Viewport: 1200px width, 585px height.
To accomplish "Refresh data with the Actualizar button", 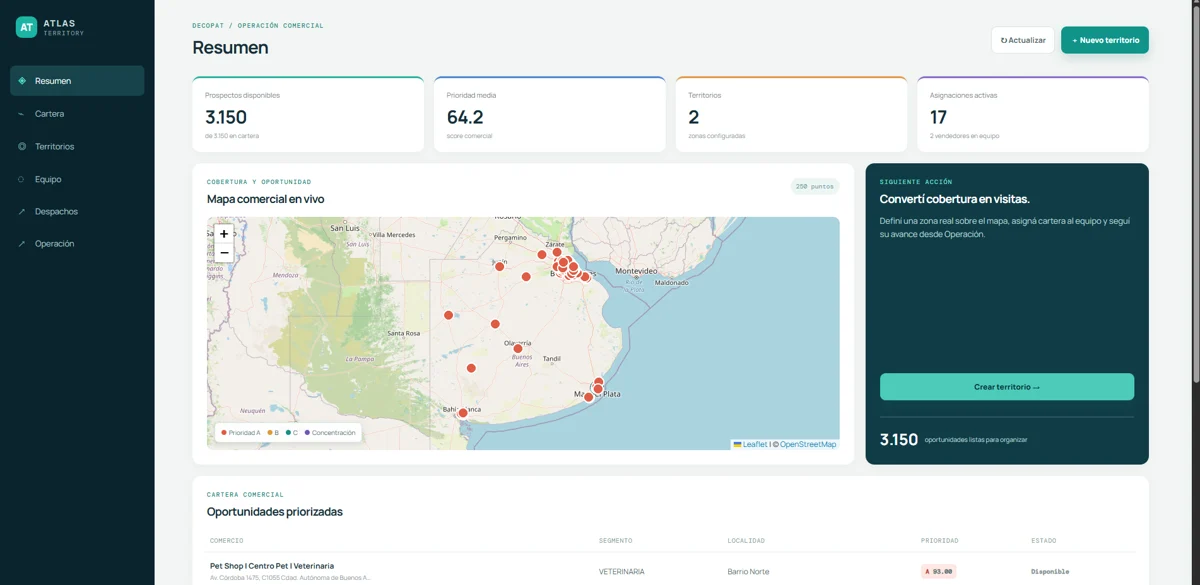I will tap(1023, 40).
